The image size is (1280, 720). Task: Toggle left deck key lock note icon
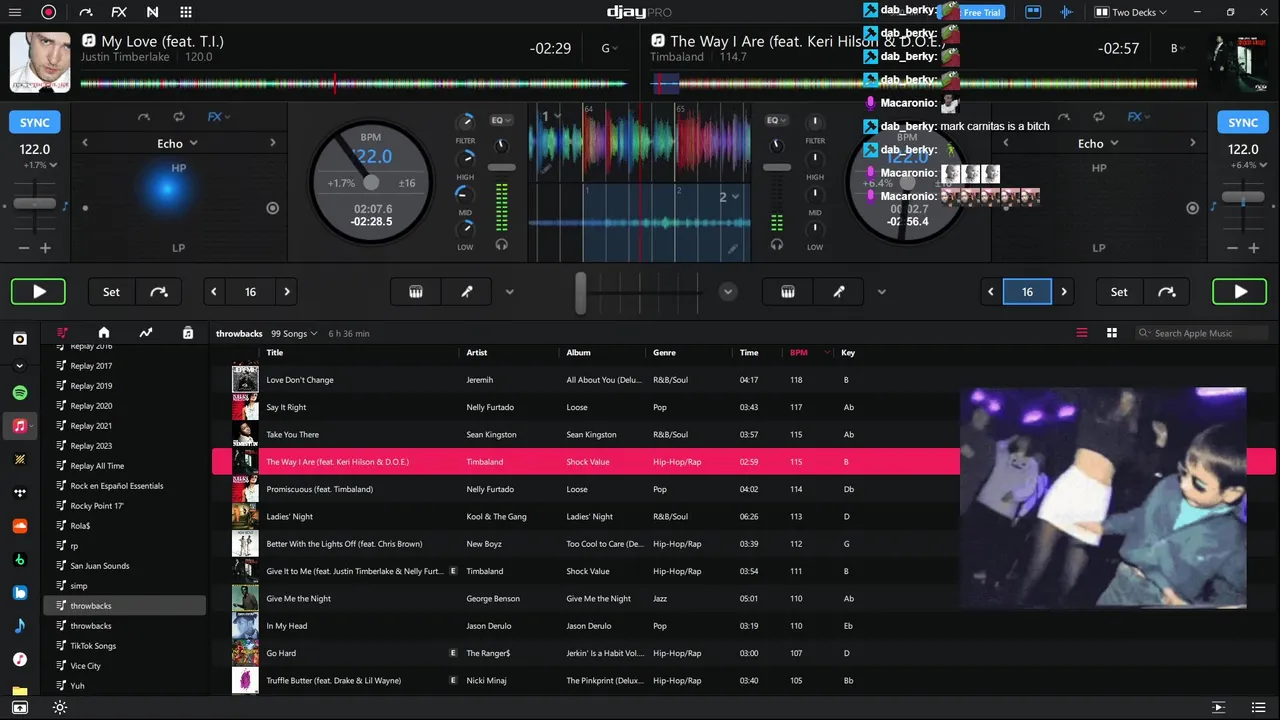65,206
